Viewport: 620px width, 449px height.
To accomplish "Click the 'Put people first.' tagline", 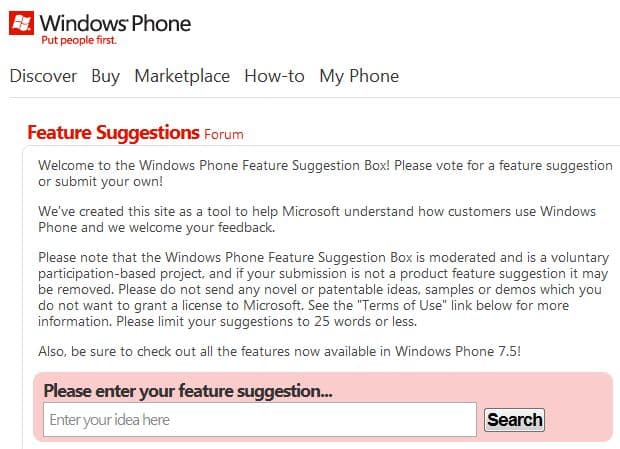I will point(79,40).
